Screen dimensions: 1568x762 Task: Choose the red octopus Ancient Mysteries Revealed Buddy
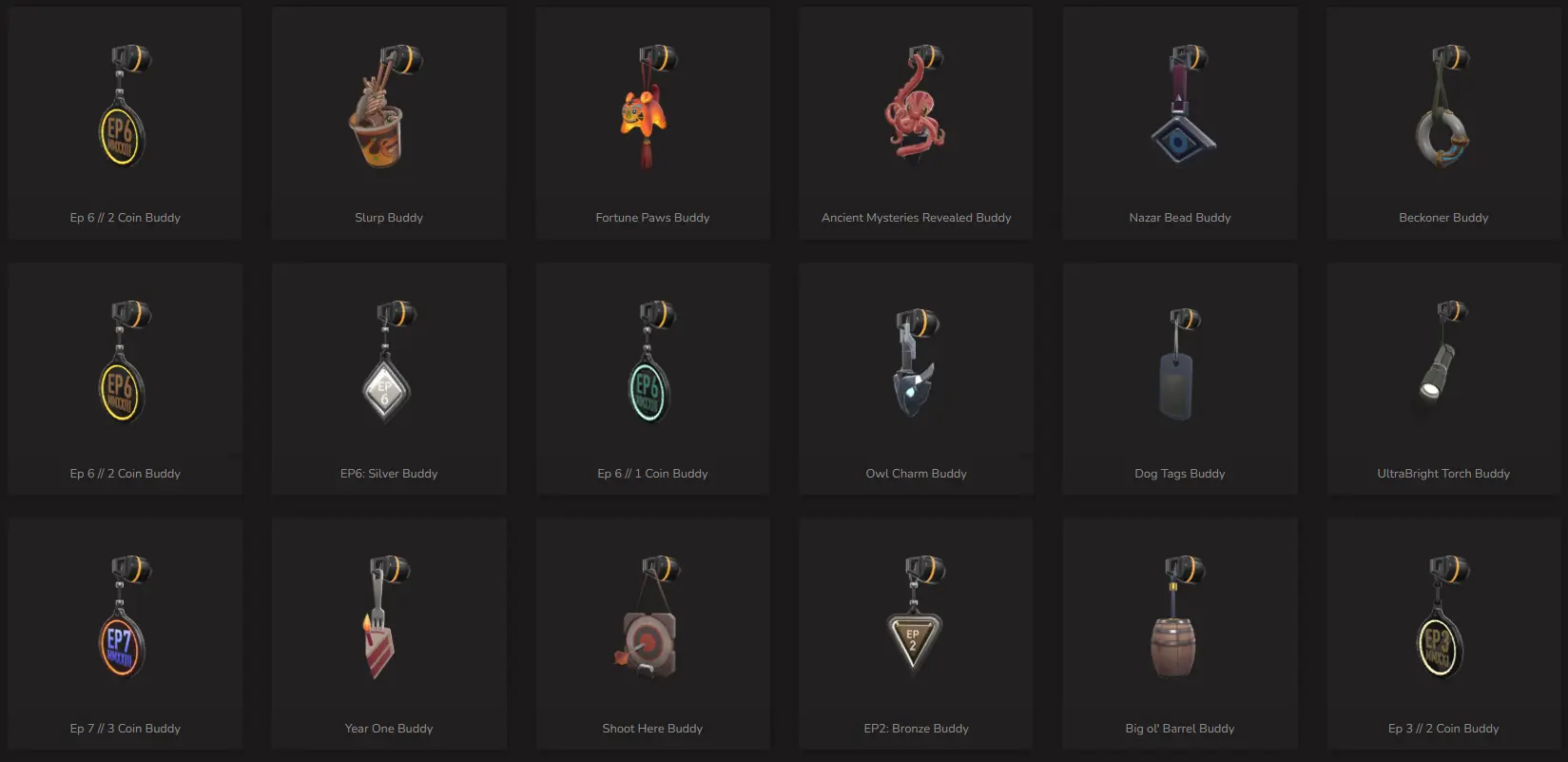[915, 105]
